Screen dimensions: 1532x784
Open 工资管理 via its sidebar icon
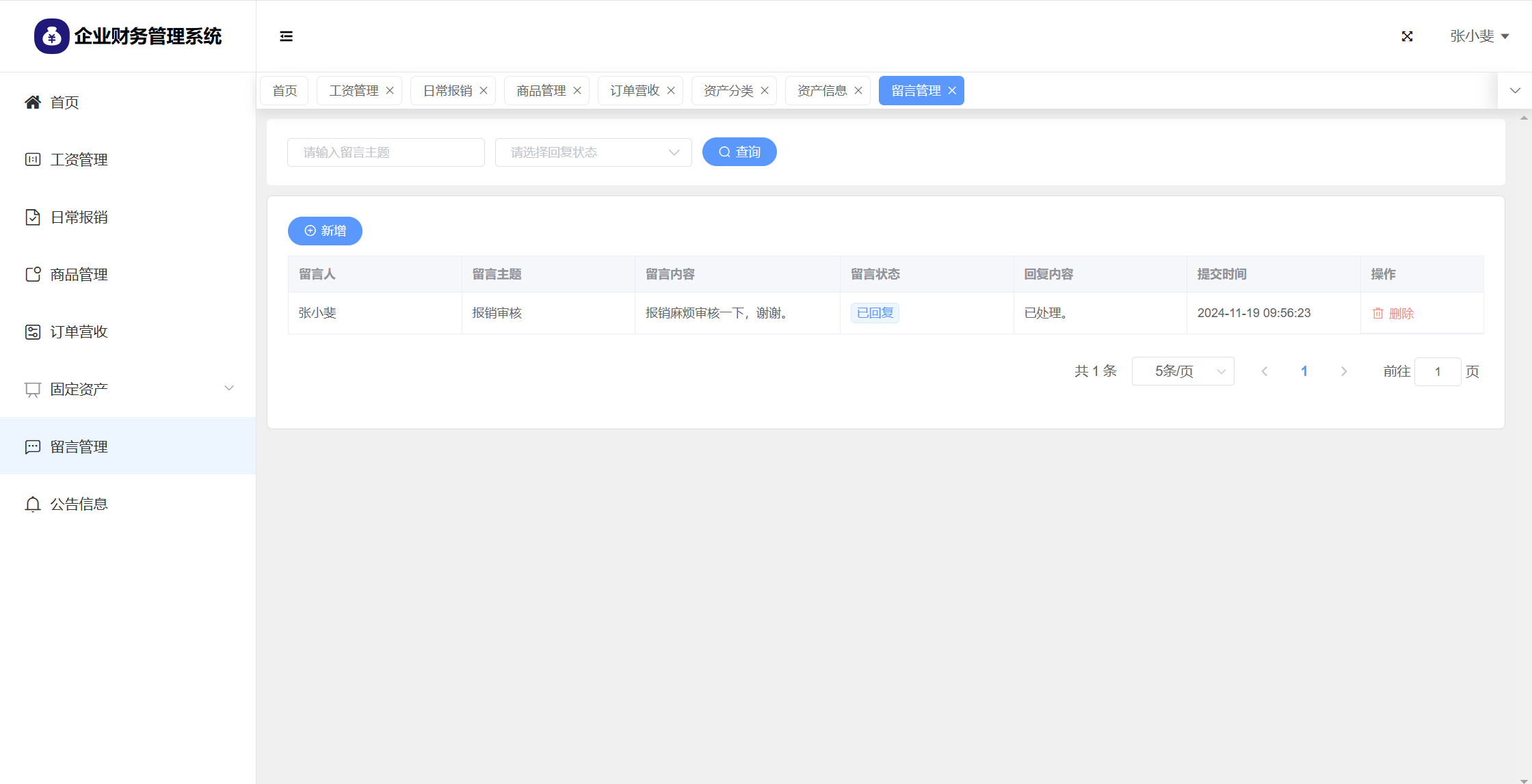click(x=32, y=160)
